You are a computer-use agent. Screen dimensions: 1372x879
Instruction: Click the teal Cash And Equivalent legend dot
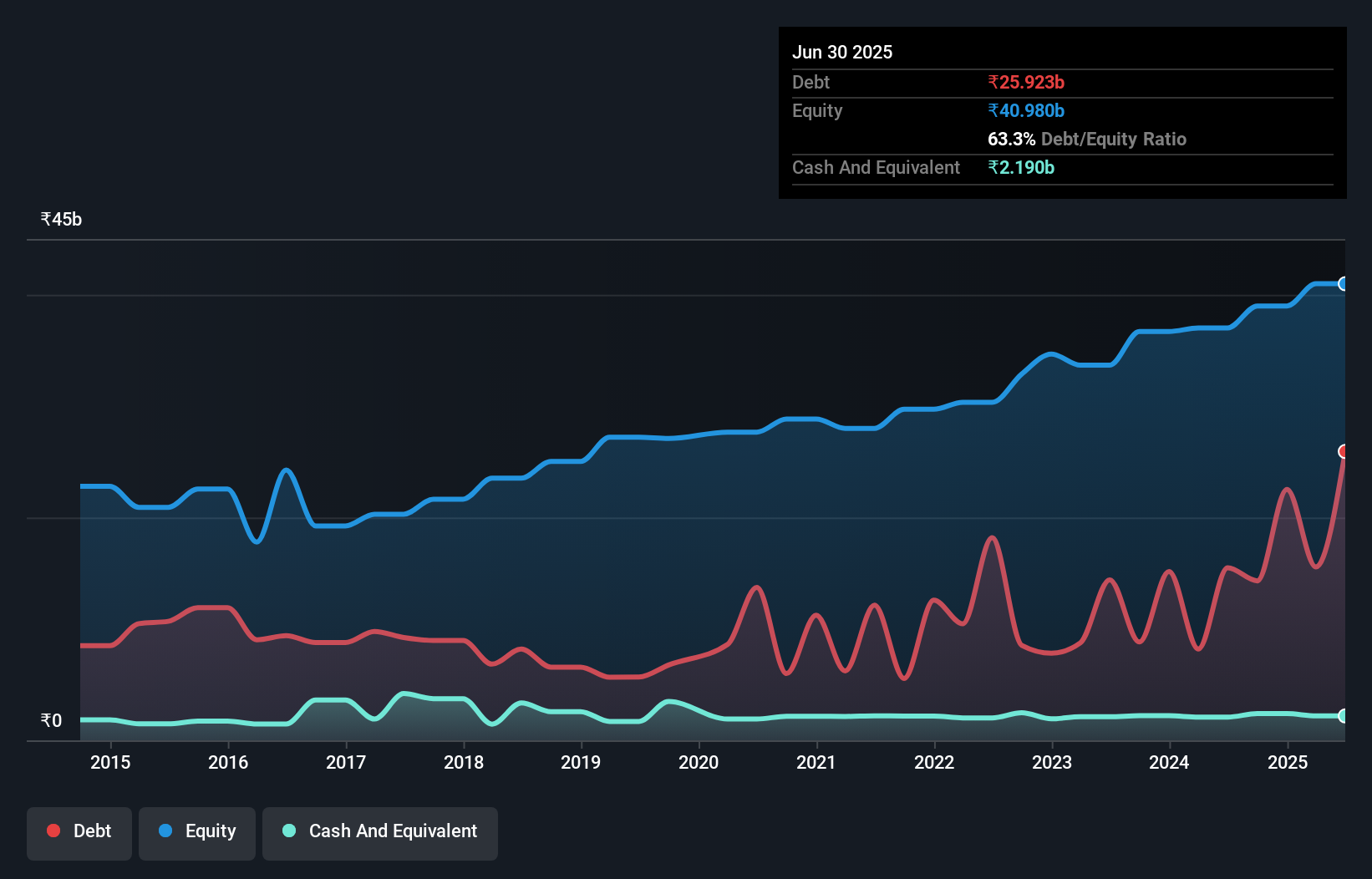[288, 832]
